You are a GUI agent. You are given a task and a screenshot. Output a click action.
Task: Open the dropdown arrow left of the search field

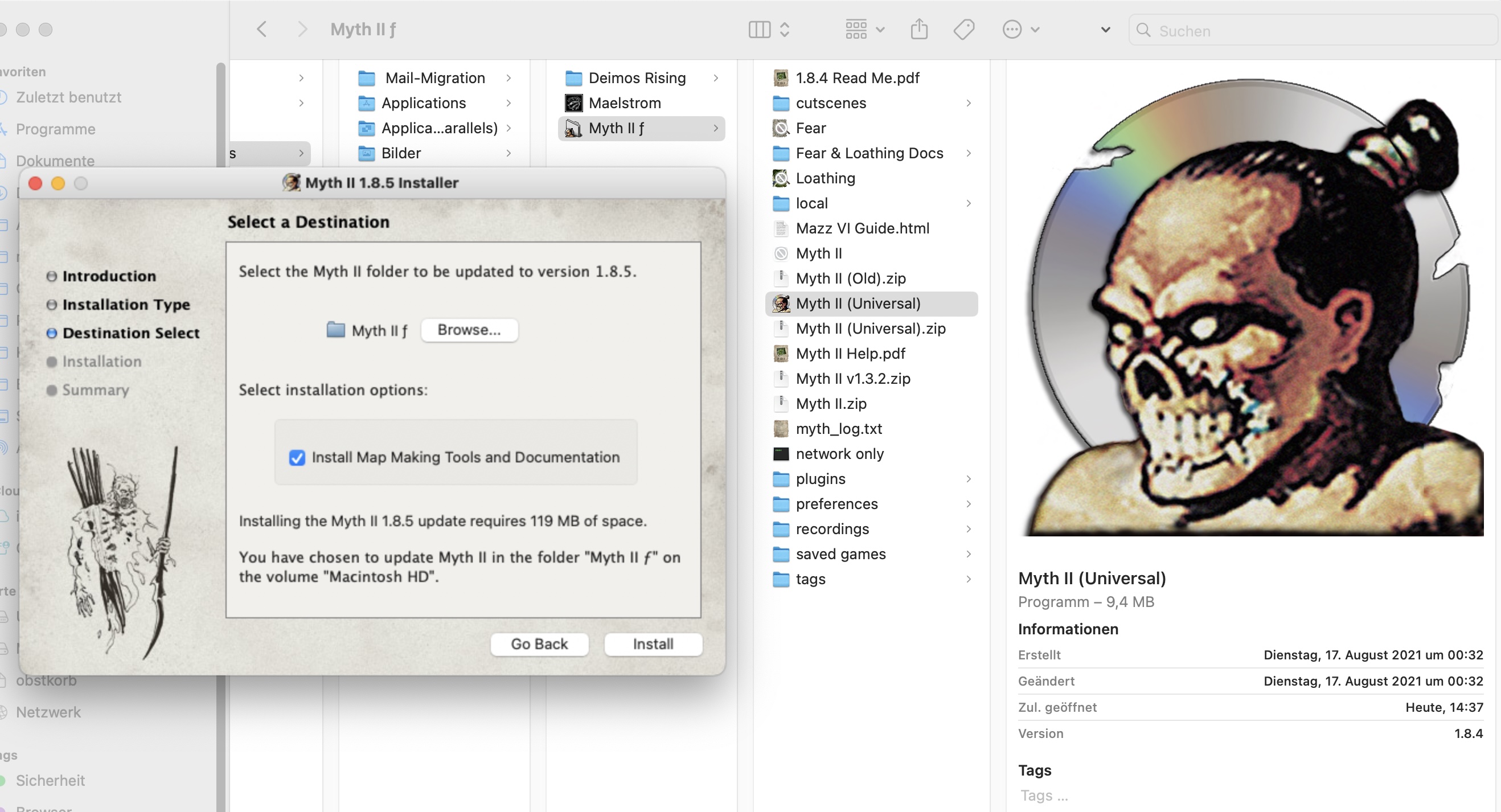click(1105, 30)
